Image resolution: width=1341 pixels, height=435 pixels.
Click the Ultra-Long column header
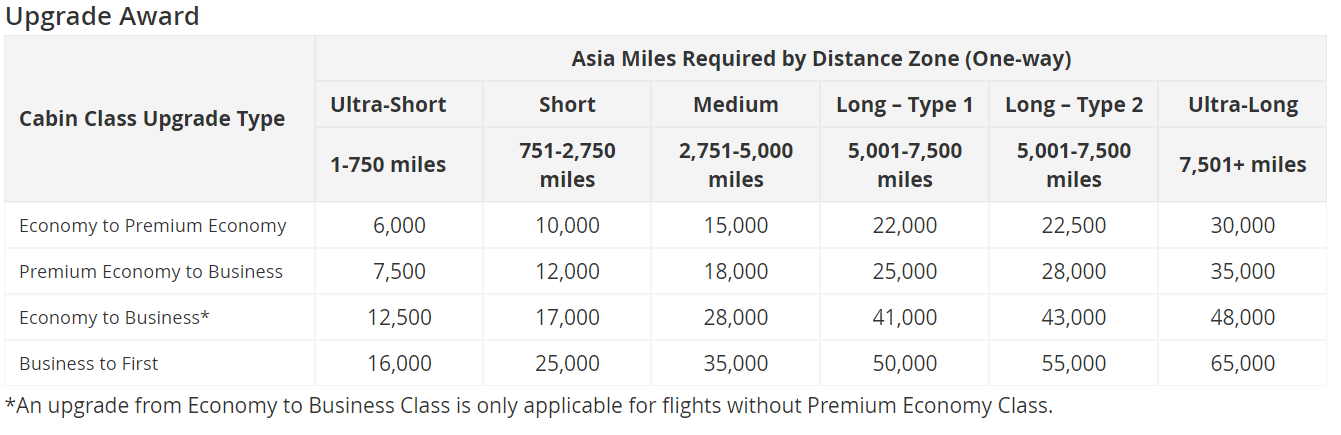1243,105
